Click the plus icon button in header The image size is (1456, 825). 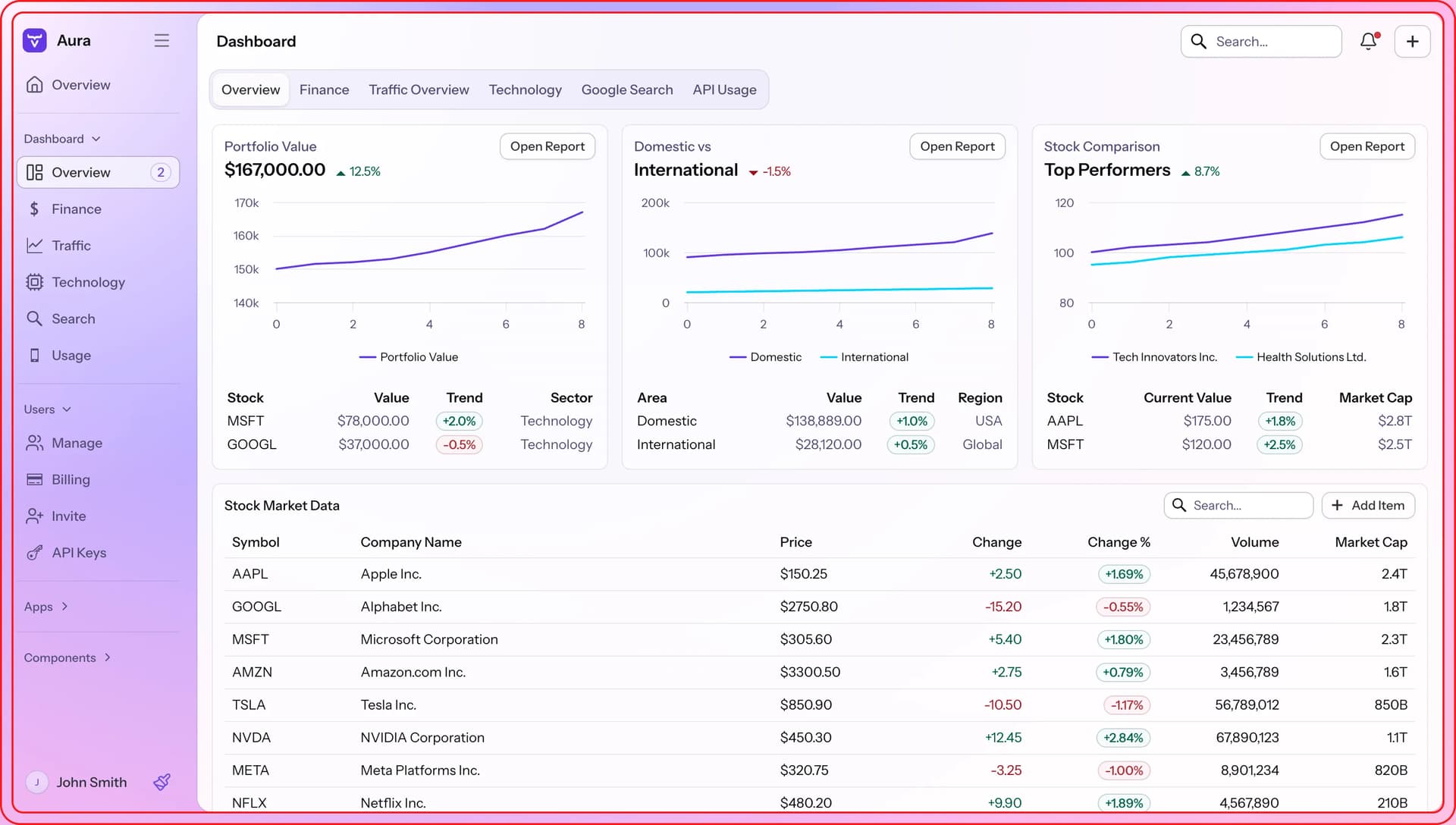tap(1412, 42)
